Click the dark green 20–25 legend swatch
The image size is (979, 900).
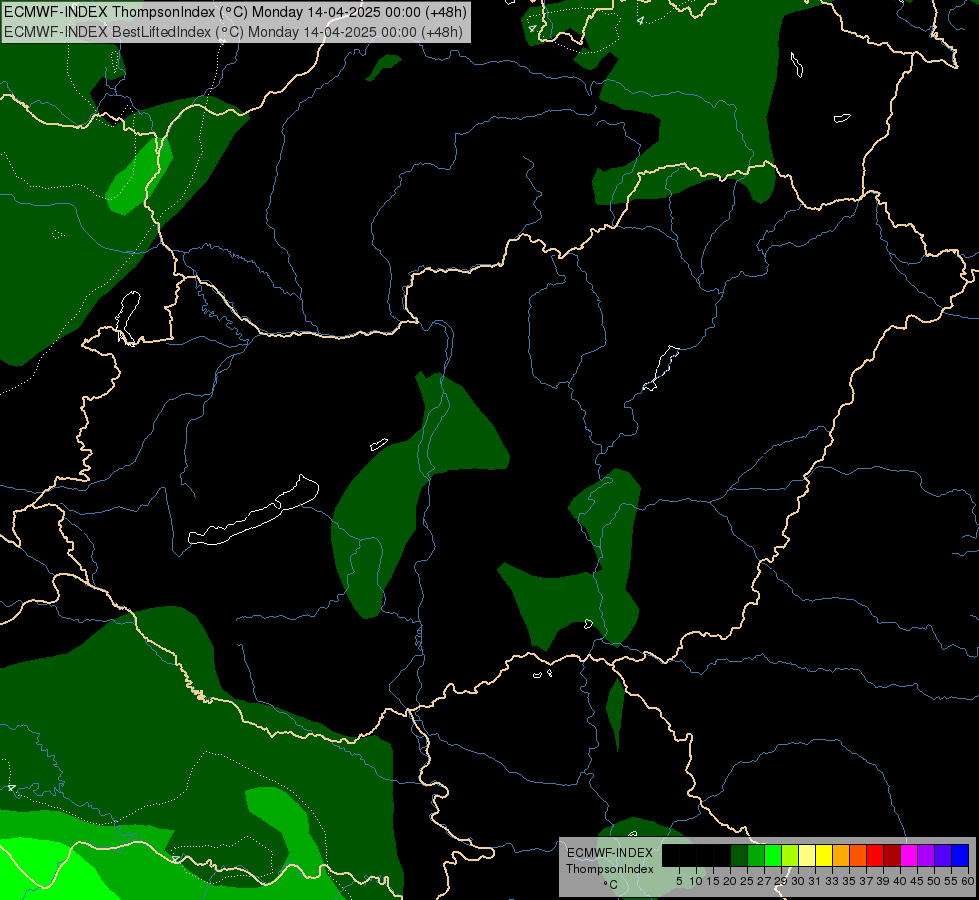(739, 855)
